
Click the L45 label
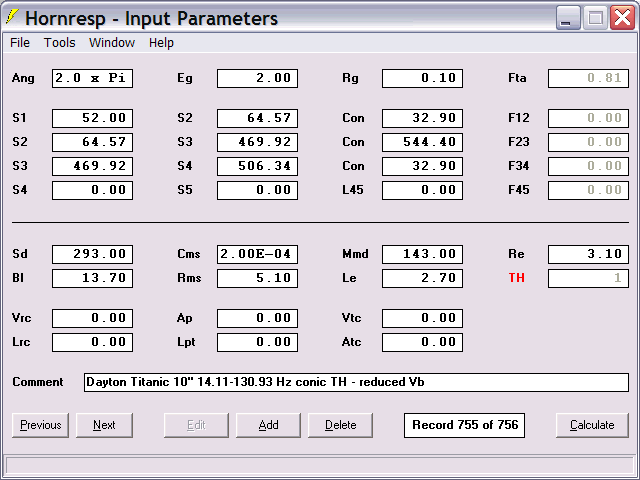pos(353,190)
